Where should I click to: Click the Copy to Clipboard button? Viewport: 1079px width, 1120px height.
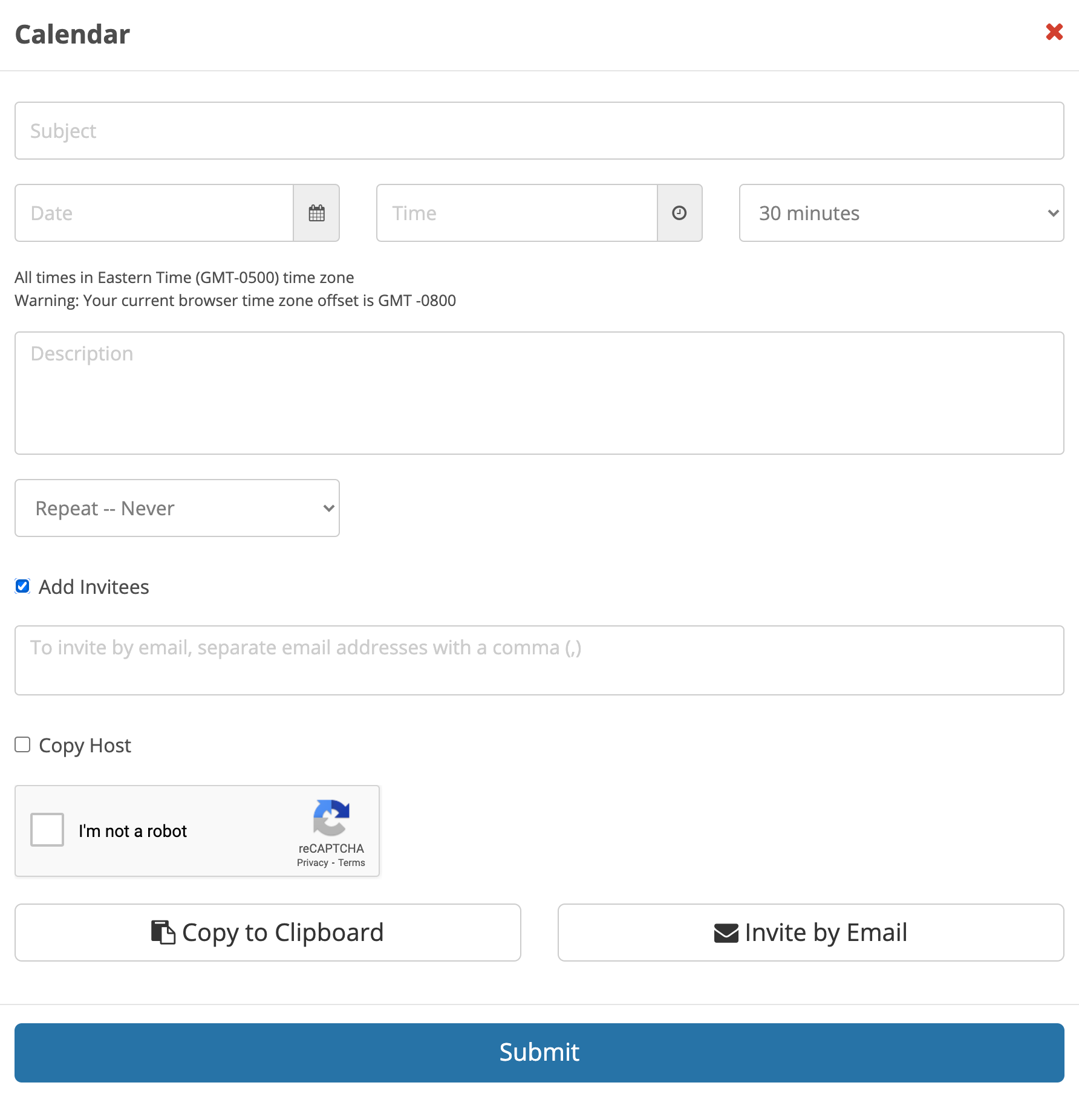pos(267,933)
